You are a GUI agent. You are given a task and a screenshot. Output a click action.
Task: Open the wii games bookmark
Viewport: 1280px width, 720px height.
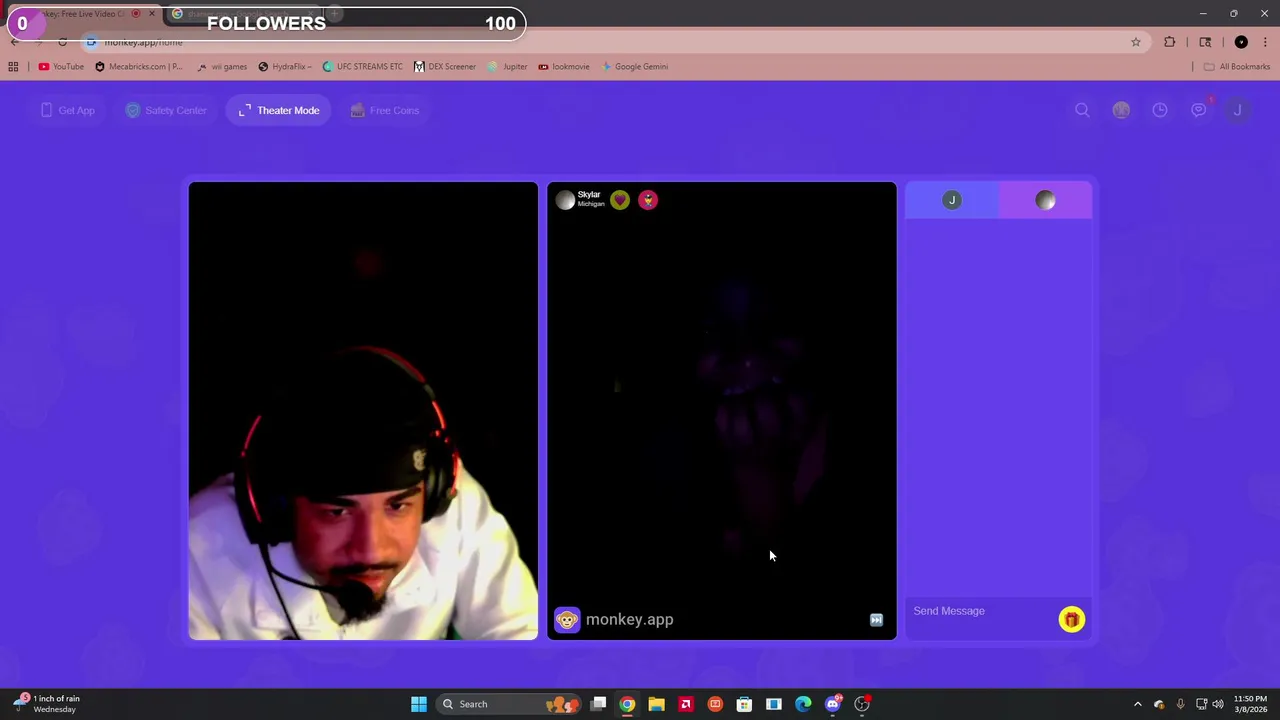click(x=222, y=67)
